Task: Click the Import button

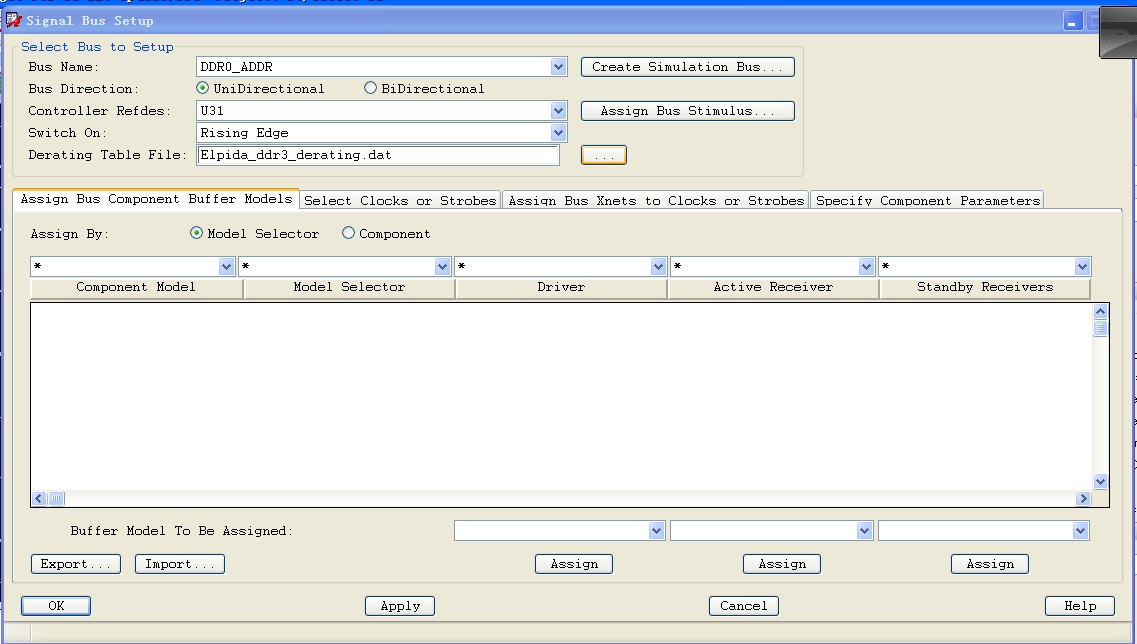Action: click(x=180, y=564)
